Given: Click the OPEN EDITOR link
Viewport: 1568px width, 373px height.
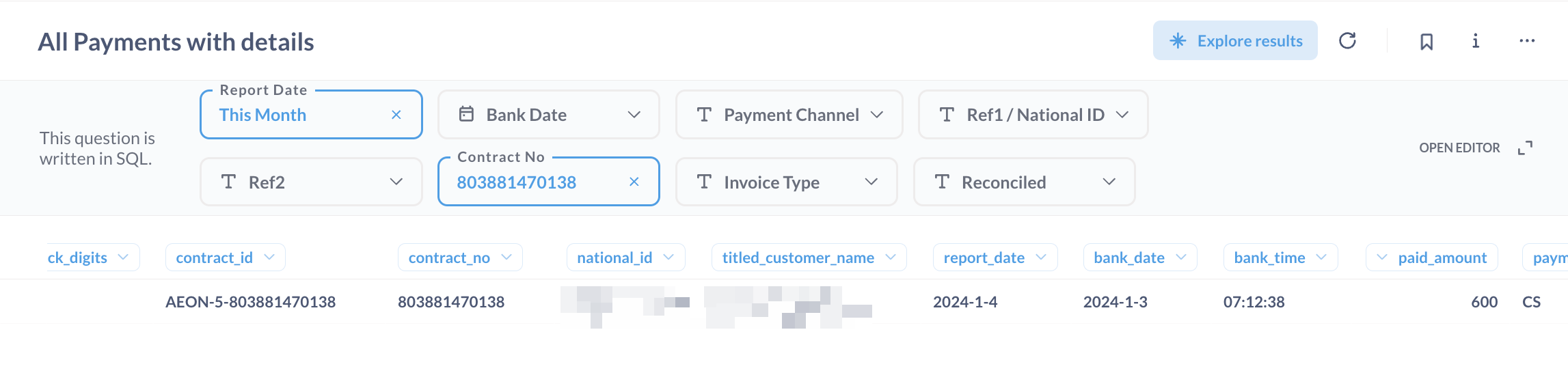Looking at the screenshot, I should [x=1459, y=148].
